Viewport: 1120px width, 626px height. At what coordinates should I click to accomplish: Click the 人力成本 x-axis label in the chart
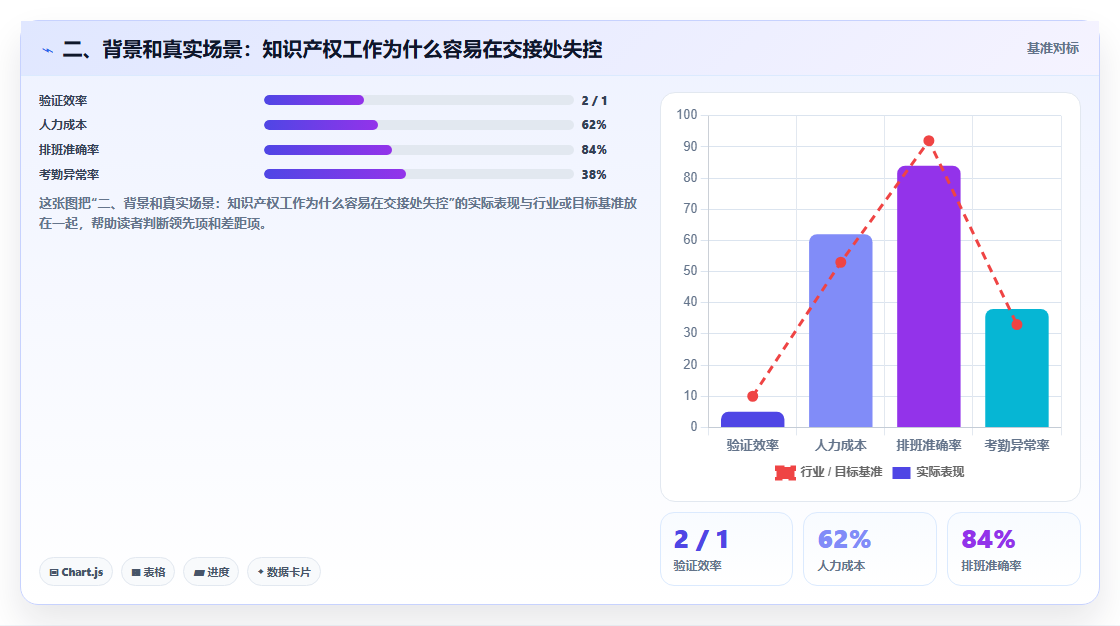pos(841,445)
